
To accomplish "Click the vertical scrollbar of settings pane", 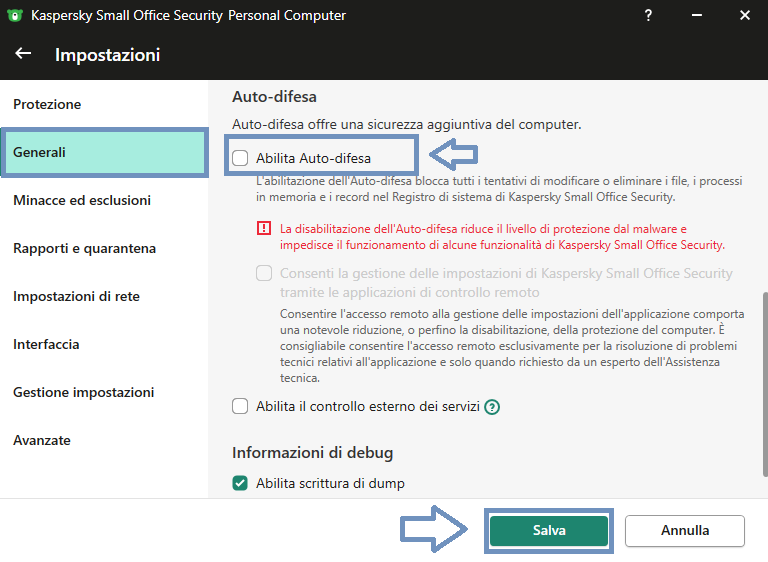I will [x=765, y=384].
